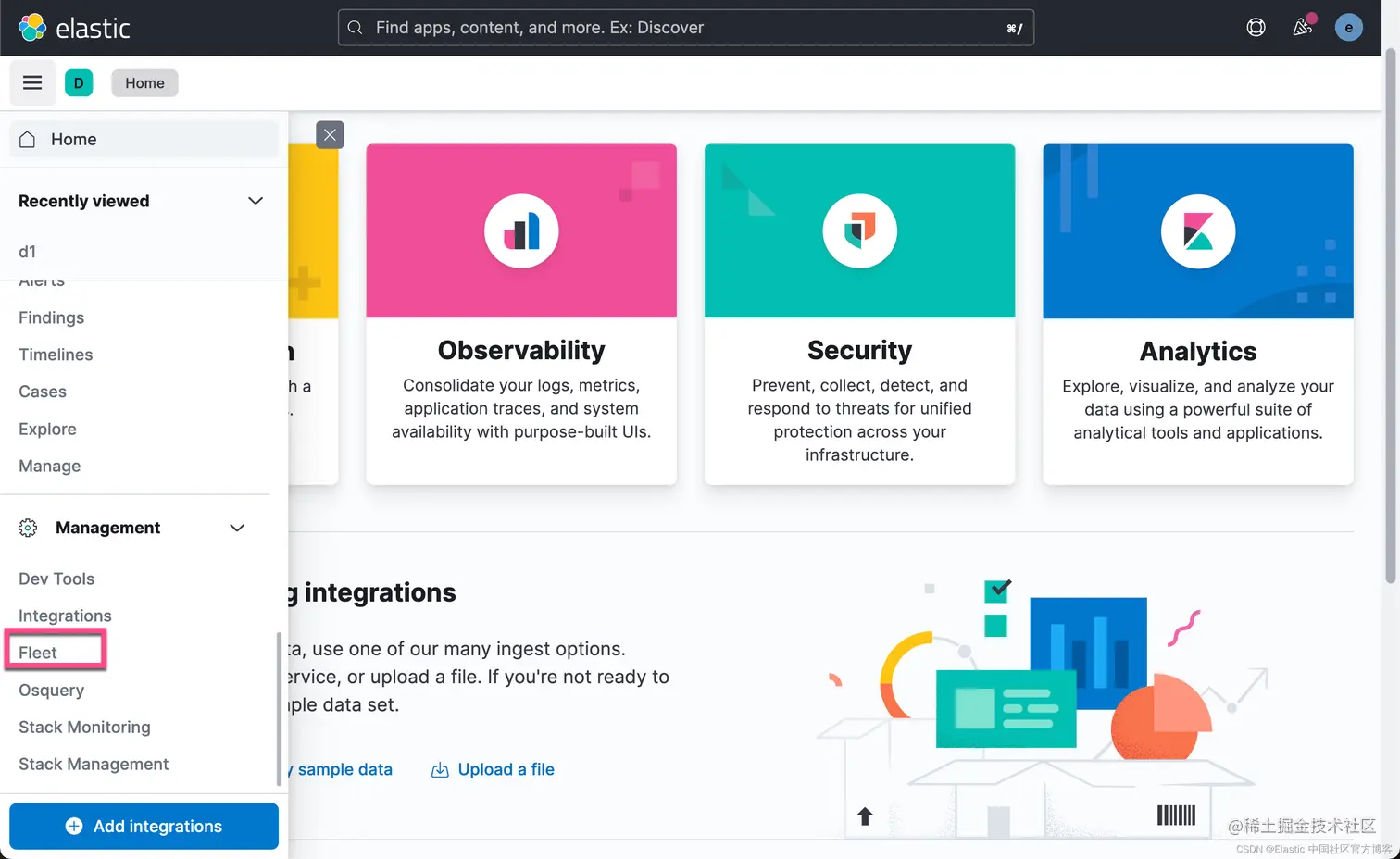Screen dimensions: 1400x859
Task: Open the help menu icon
Action: click(x=1256, y=28)
